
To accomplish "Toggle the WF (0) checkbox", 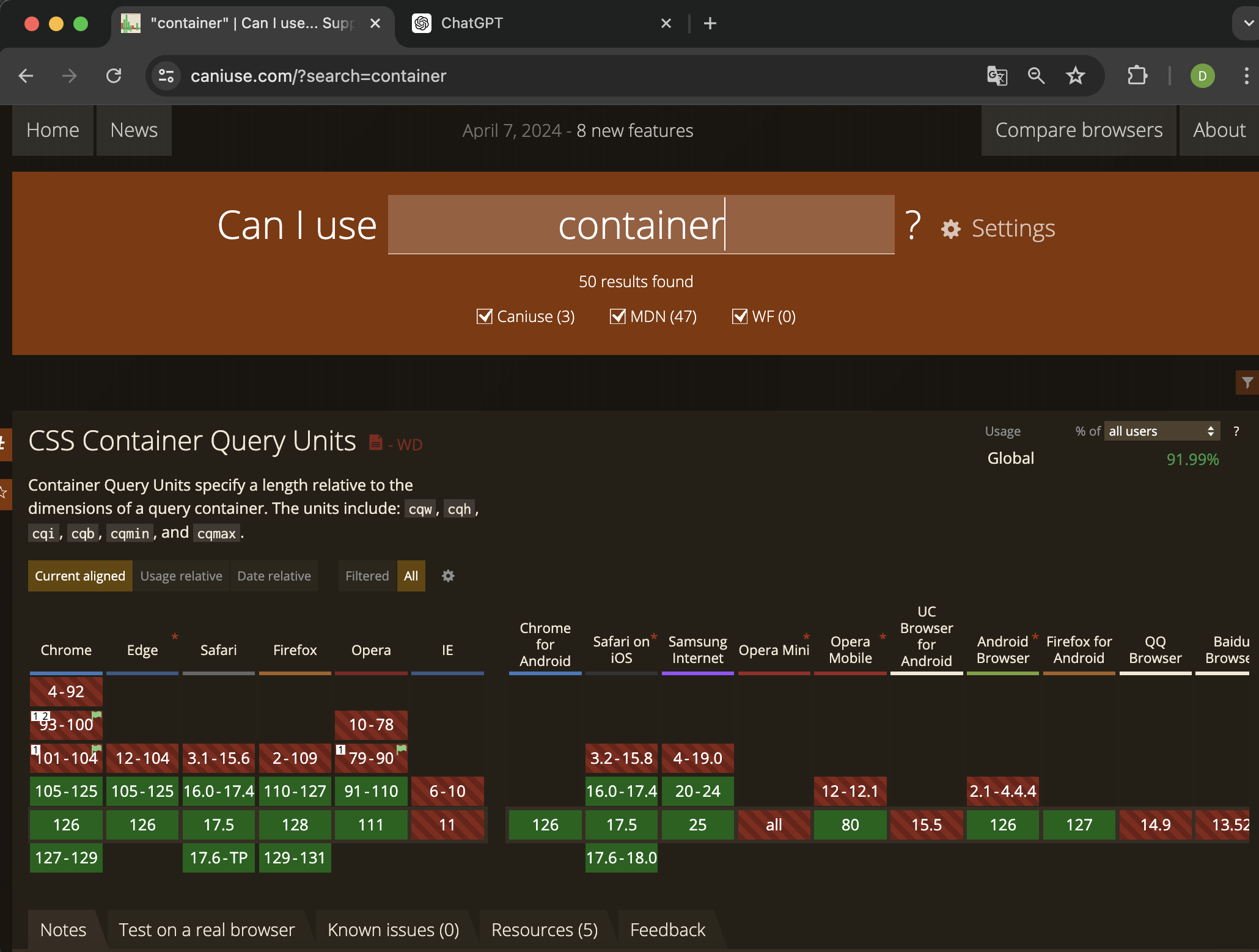I will pyautogui.click(x=740, y=317).
